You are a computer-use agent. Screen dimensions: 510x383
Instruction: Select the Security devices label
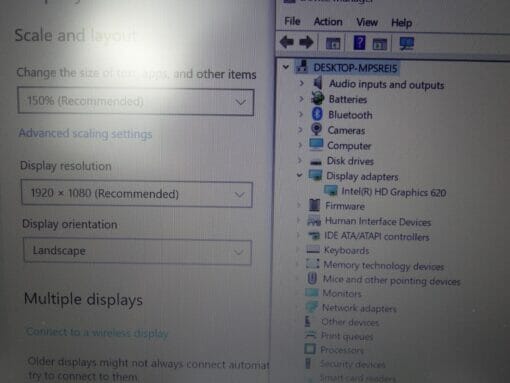coord(353,364)
